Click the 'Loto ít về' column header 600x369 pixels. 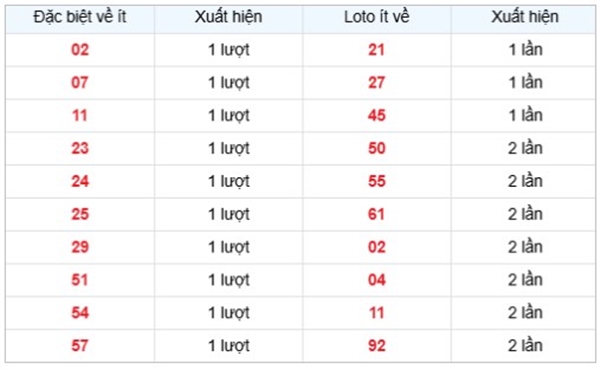click(x=377, y=17)
